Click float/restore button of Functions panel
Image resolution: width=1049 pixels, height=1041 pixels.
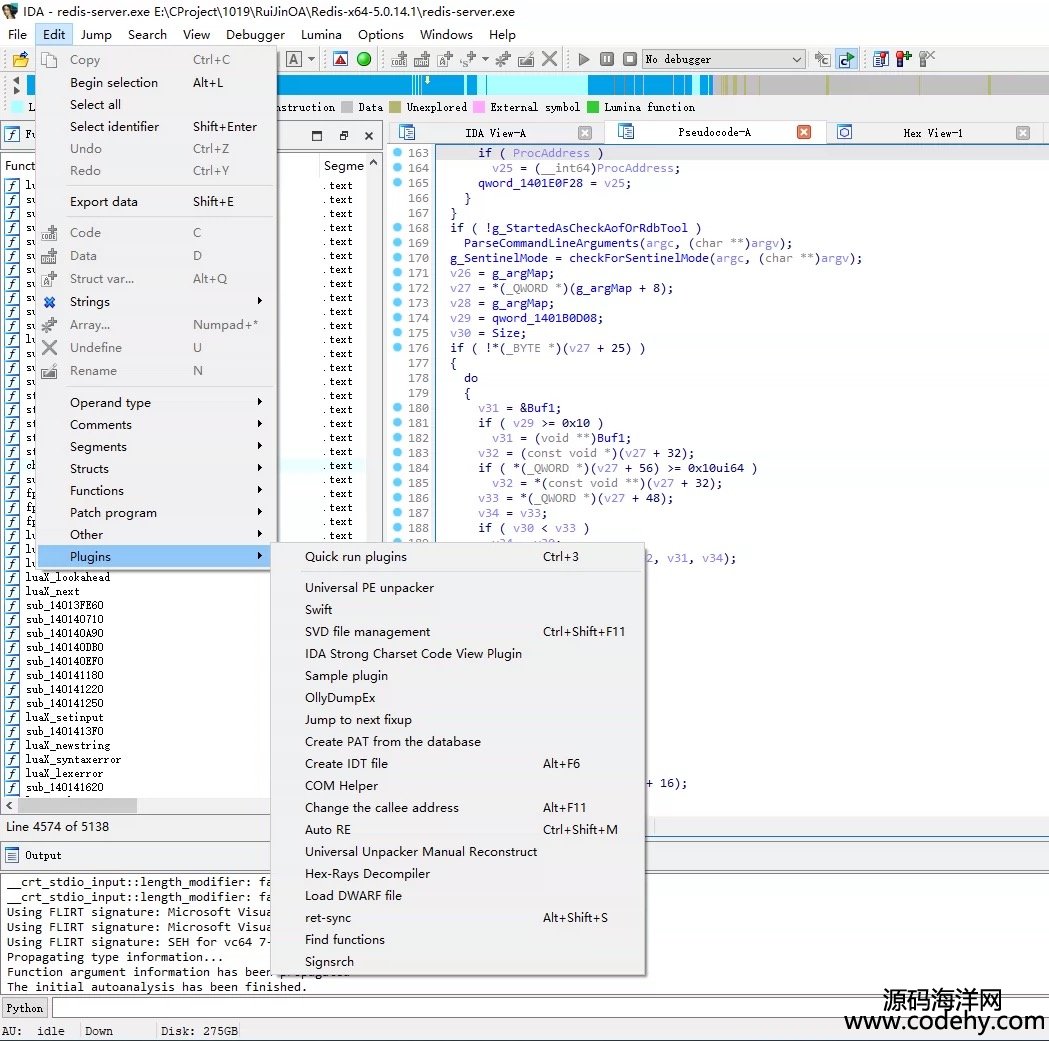click(343, 136)
